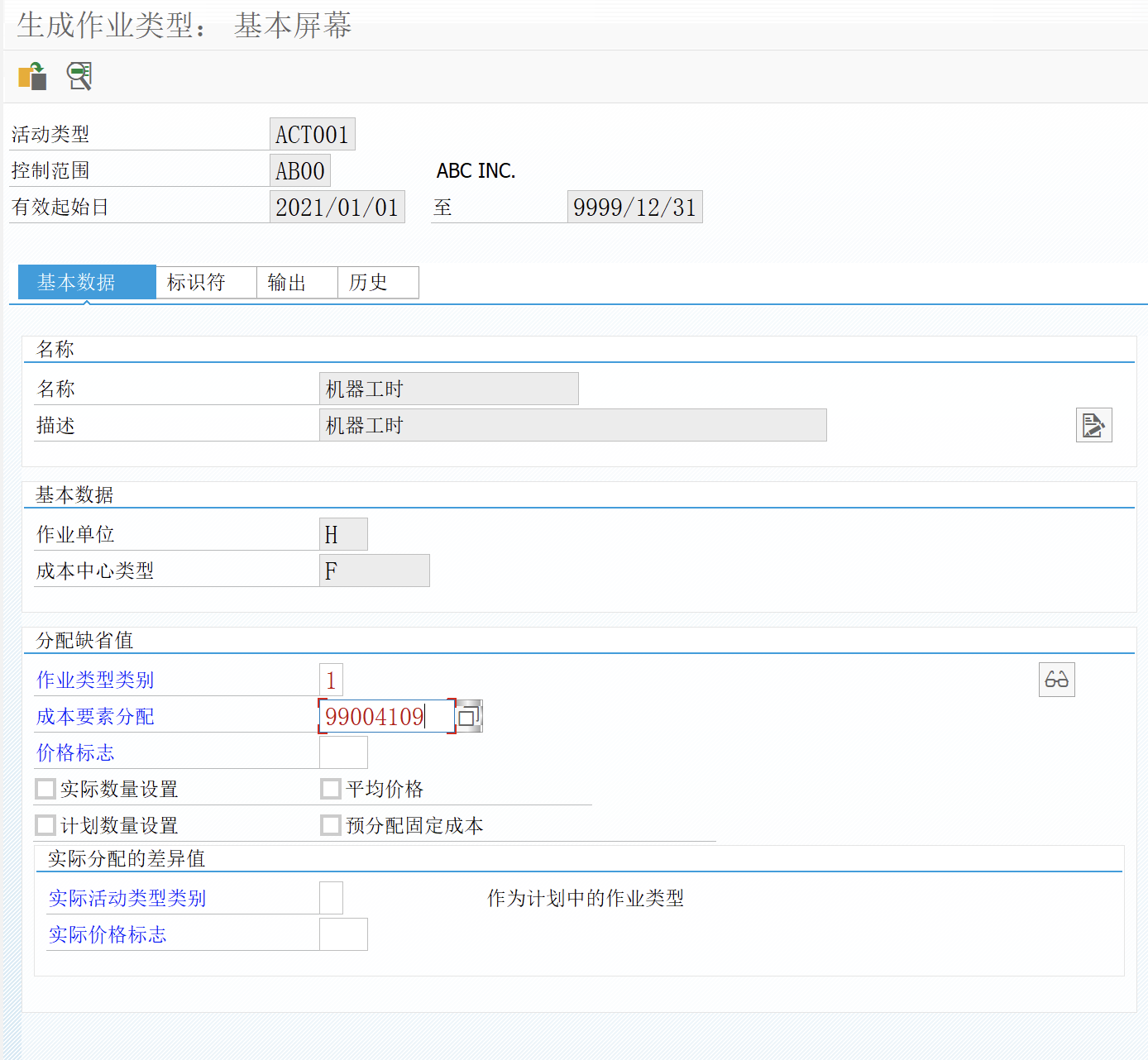The width and height of the screenshot is (1148, 1060).
Task: Click the ABC INC. text
Action: click(x=476, y=170)
